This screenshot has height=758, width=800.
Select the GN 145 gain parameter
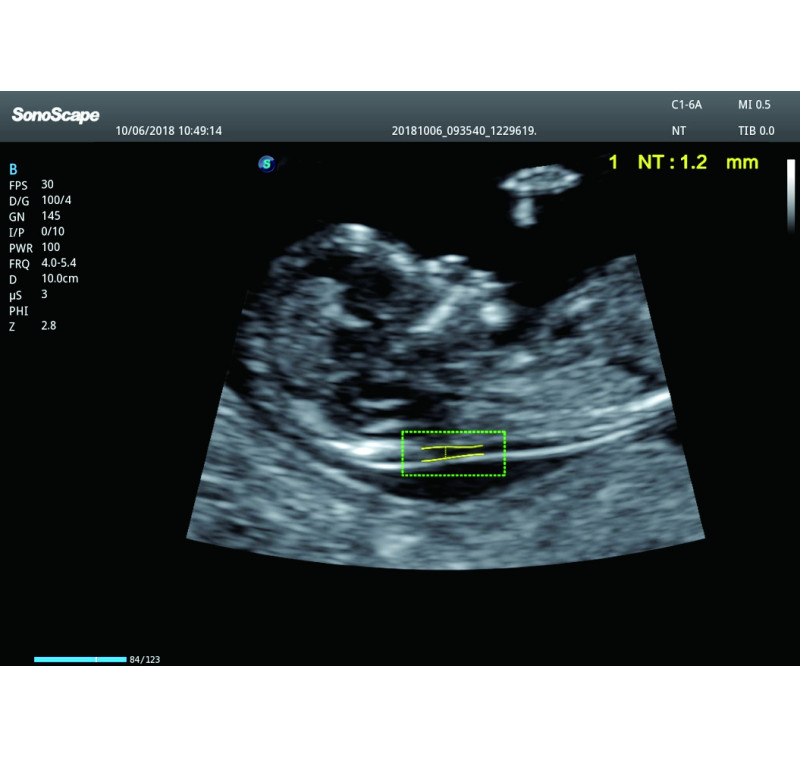(x=35, y=216)
